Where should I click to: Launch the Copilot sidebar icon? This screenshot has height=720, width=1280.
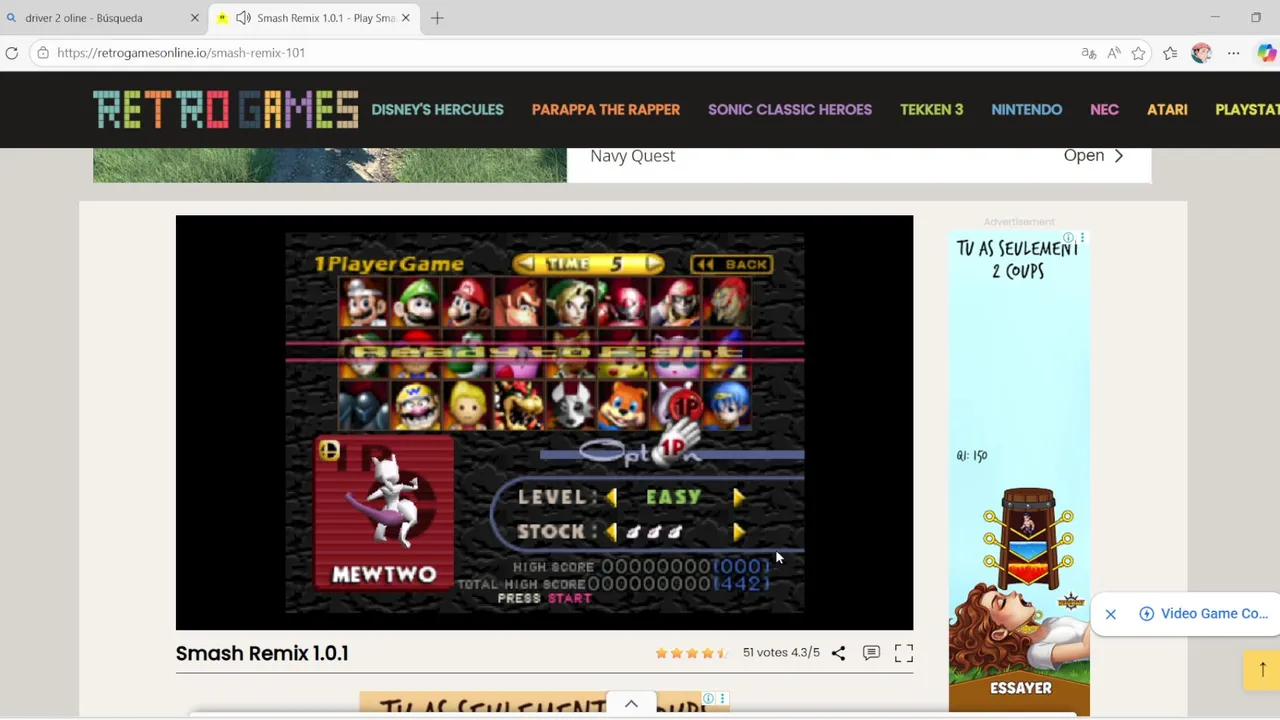(1266, 53)
